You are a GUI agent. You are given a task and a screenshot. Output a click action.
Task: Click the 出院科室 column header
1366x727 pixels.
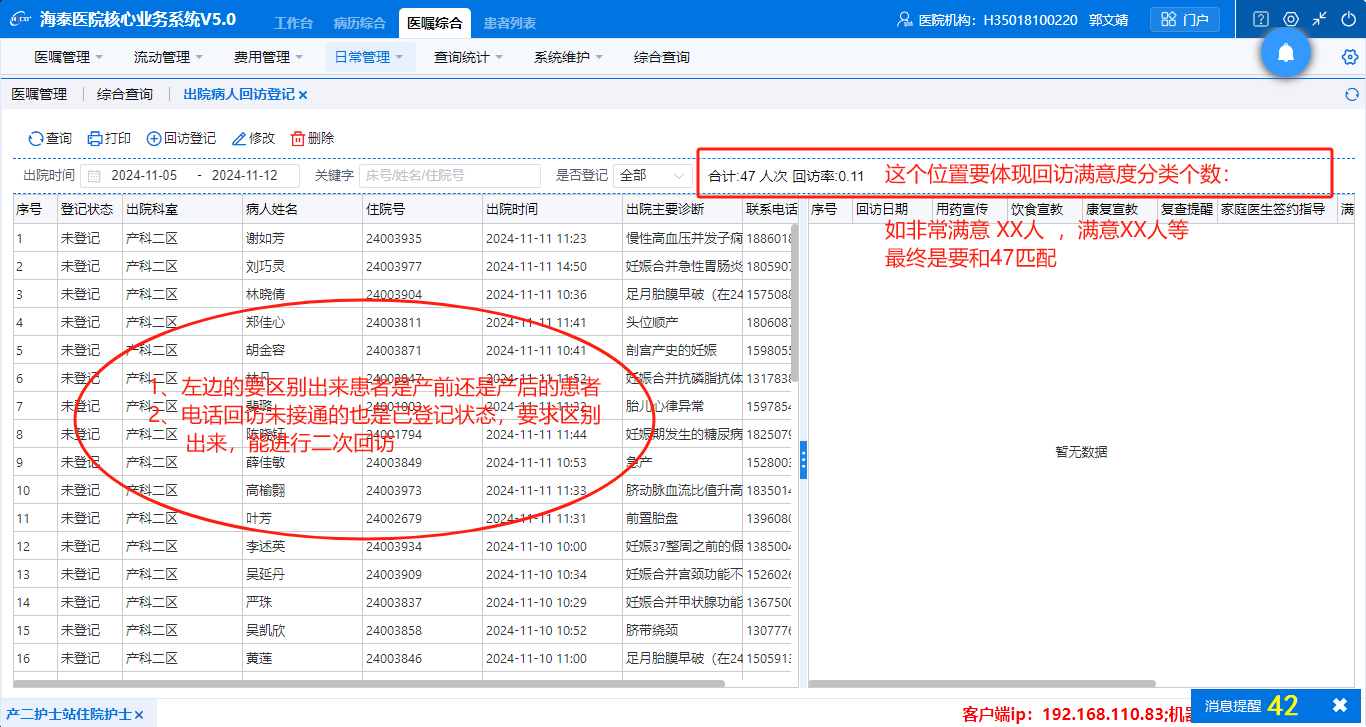(182, 209)
